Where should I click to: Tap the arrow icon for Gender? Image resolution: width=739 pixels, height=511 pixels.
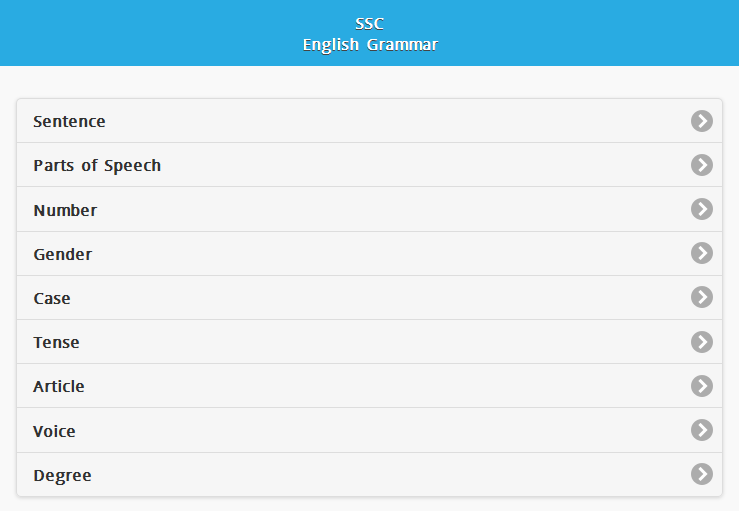coord(702,254)
